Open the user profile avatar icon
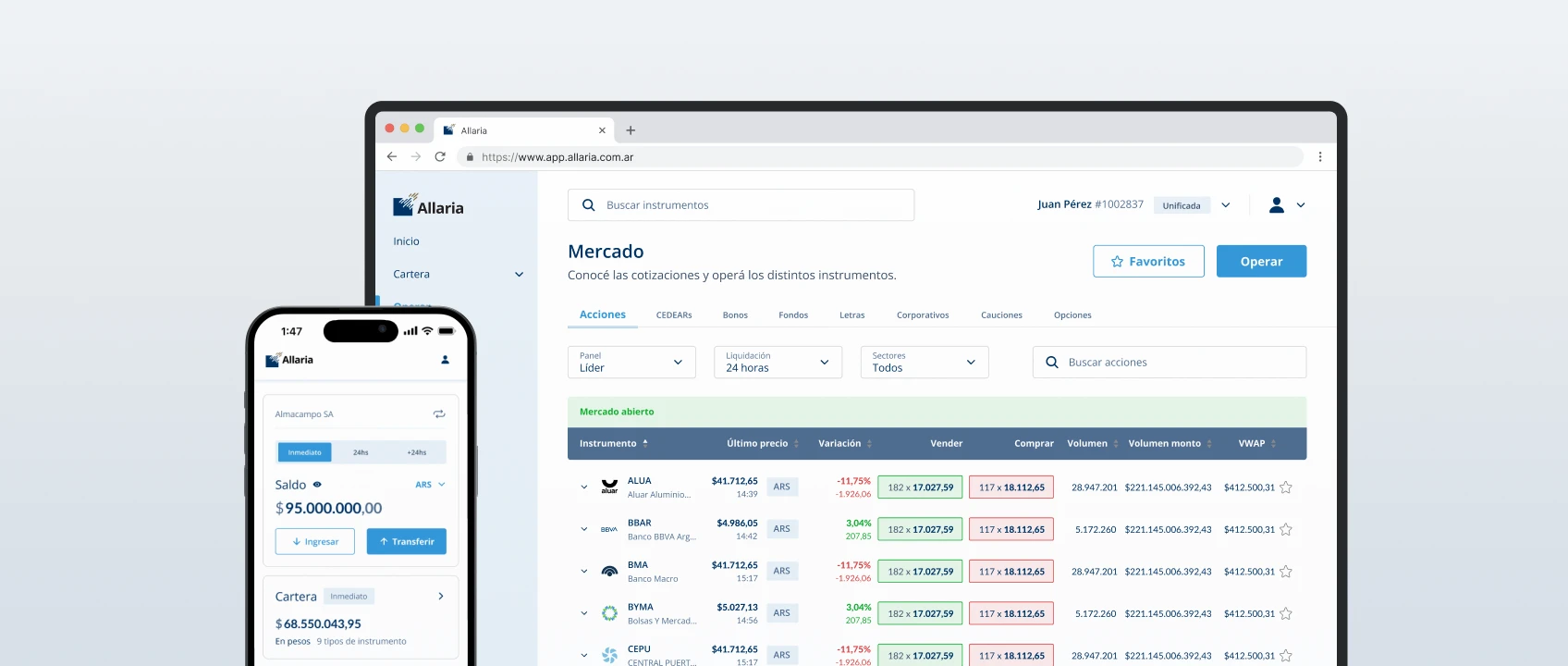Screen dimensions: 1568x666 (x=1277, y=205)
